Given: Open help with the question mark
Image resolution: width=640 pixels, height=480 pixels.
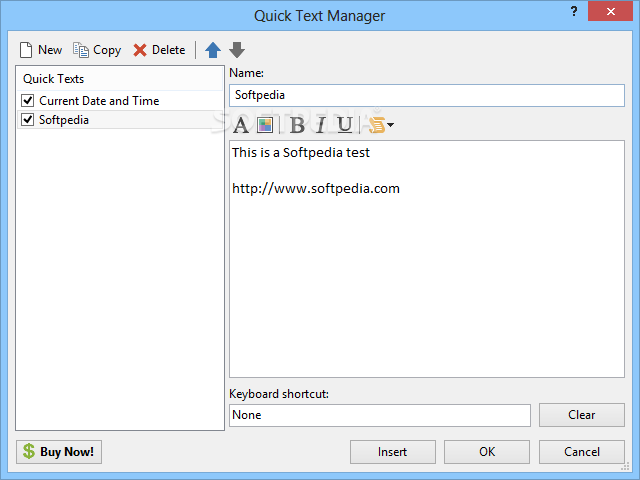Looking at the screenshot, I should 574,11.
